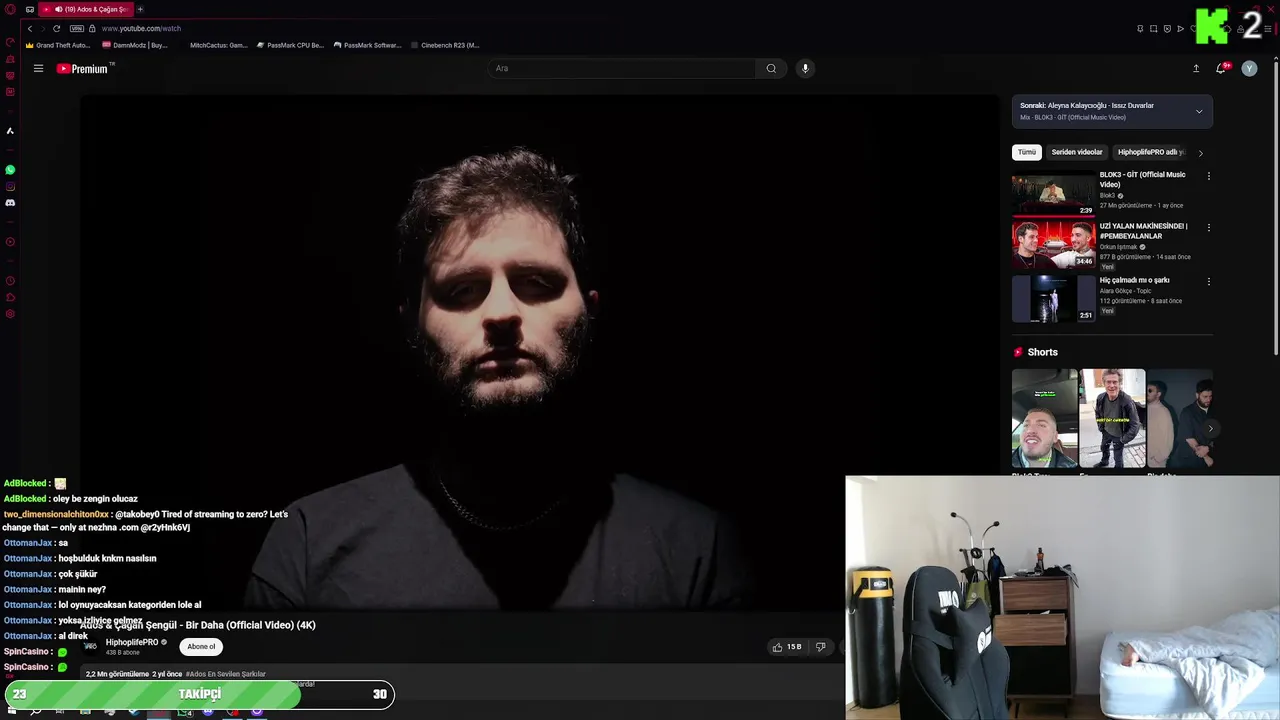Open the PassMark CPU Be... bookmark
This screenshot has height=720, width=1280.
click(290, 45)
